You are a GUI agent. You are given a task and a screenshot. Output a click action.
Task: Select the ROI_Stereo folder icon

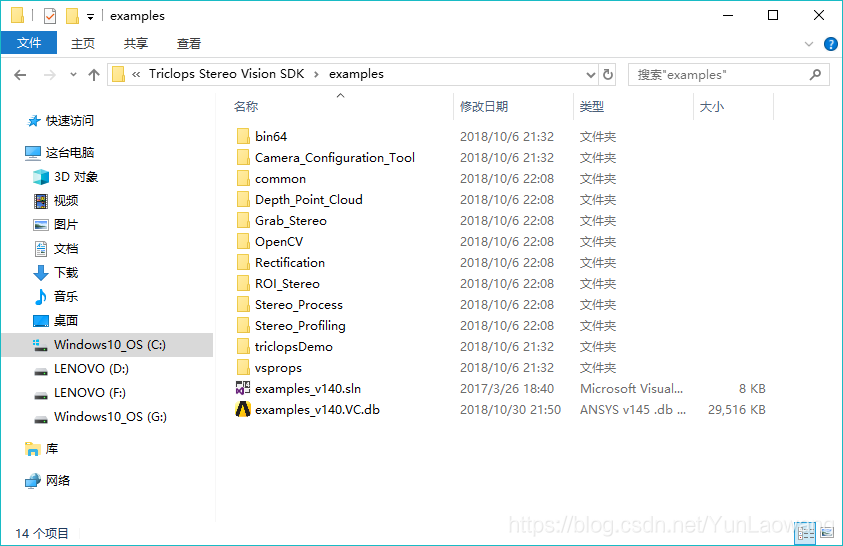pyautogui.click(x=243, y=283)
